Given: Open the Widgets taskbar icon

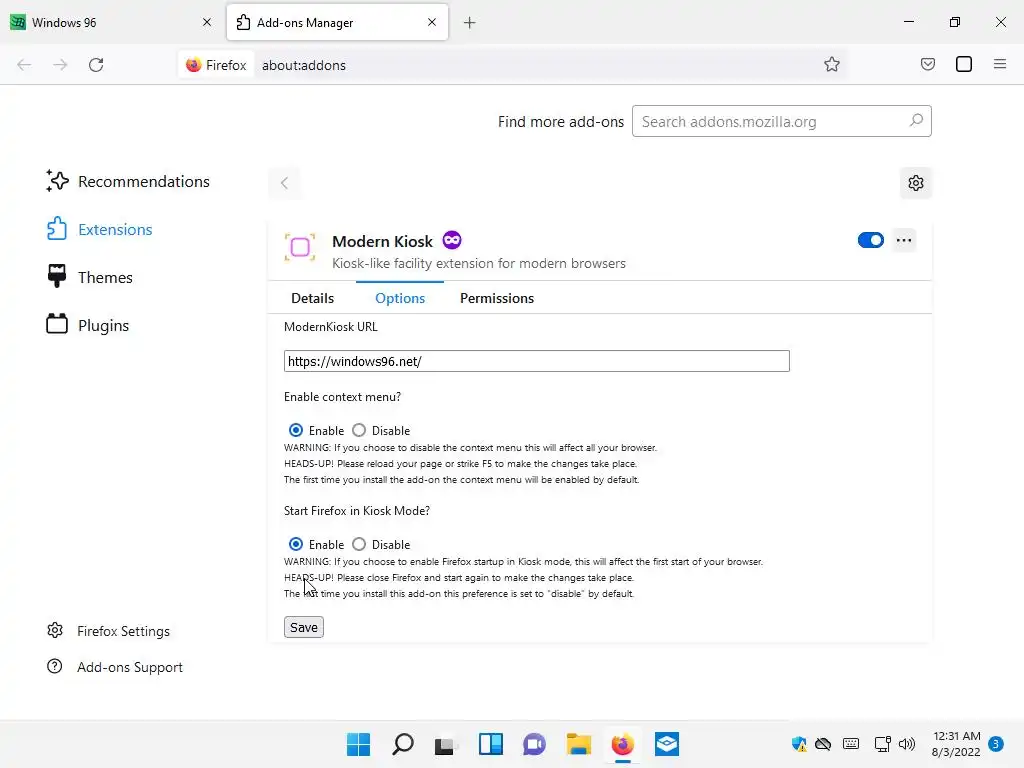Looking at the screenshot, I should coord(490,744).
